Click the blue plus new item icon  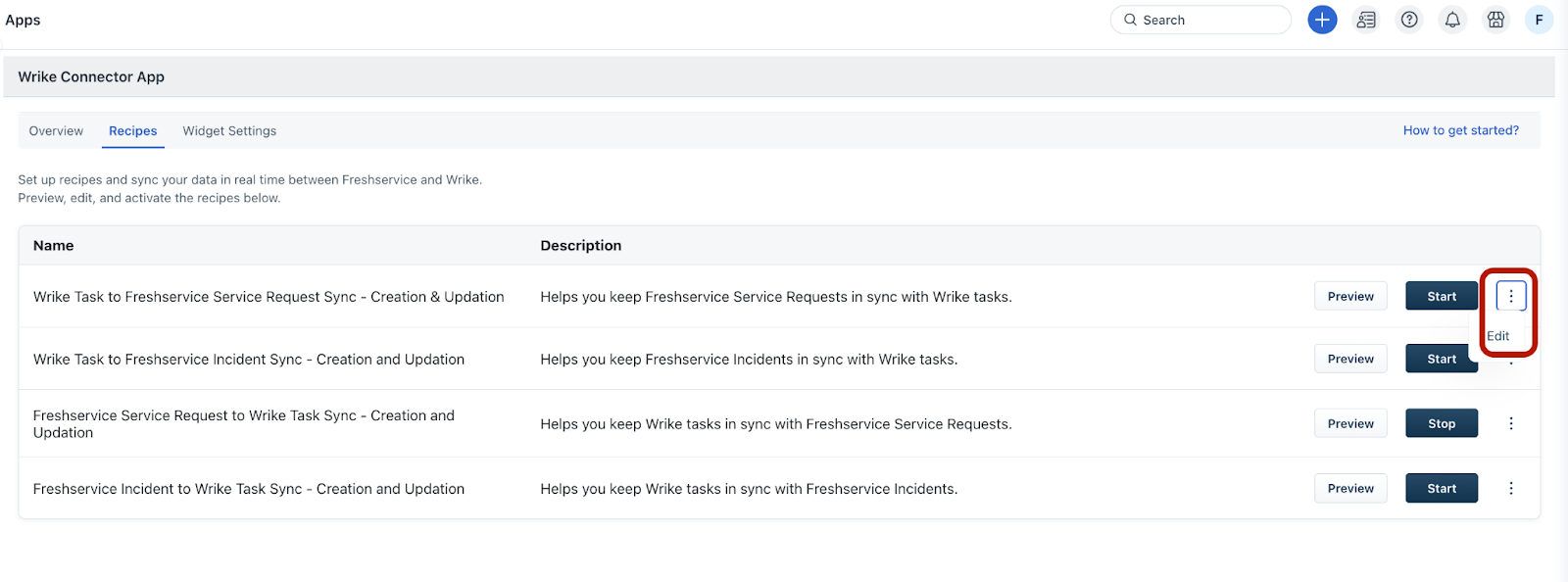coord(1322,20)
